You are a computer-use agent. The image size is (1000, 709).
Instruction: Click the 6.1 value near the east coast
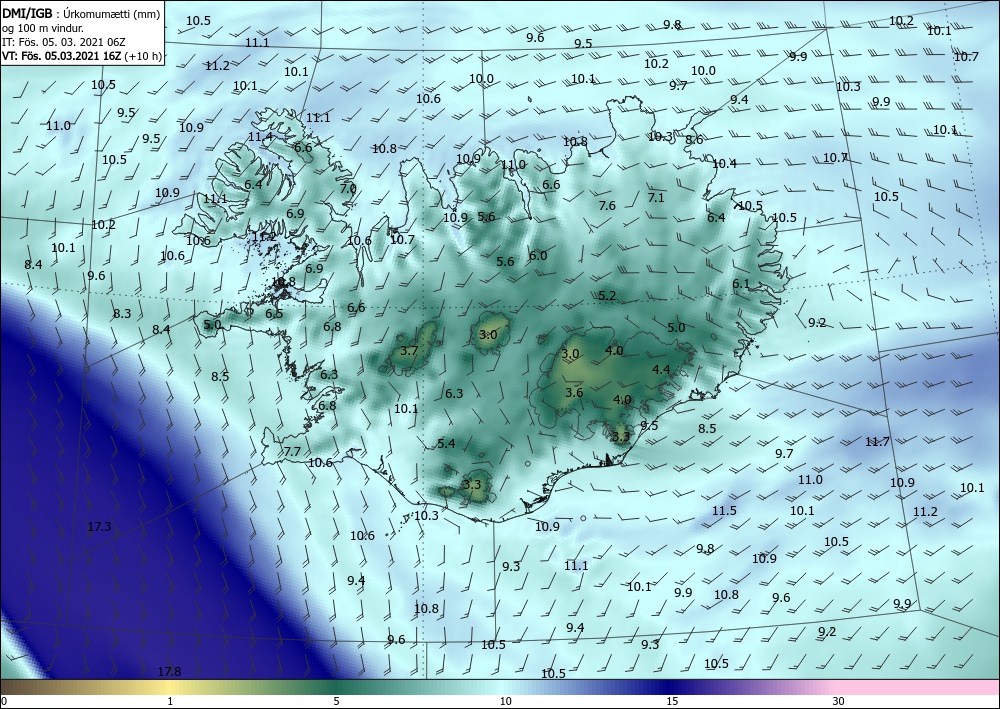740,284
